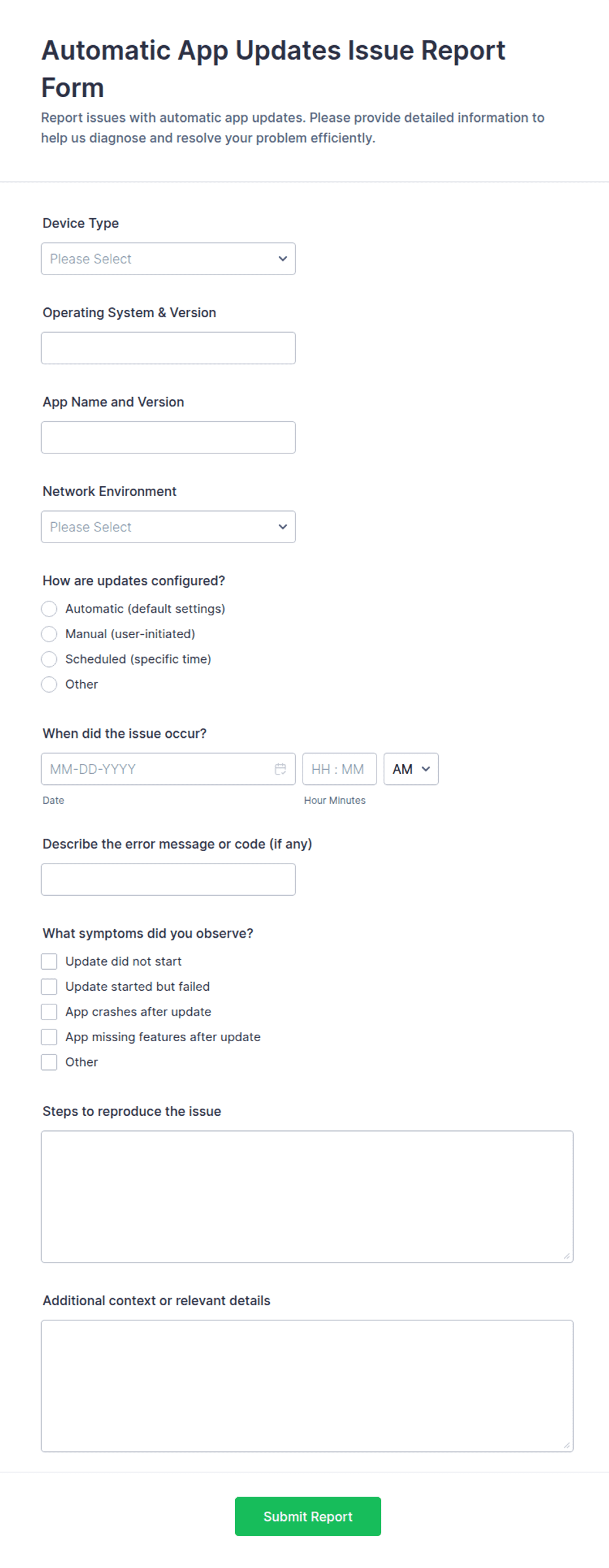Viewport: 609px width, 1568px height.
Task: Click the App Name and Version field
Action: tap(168, 437)
